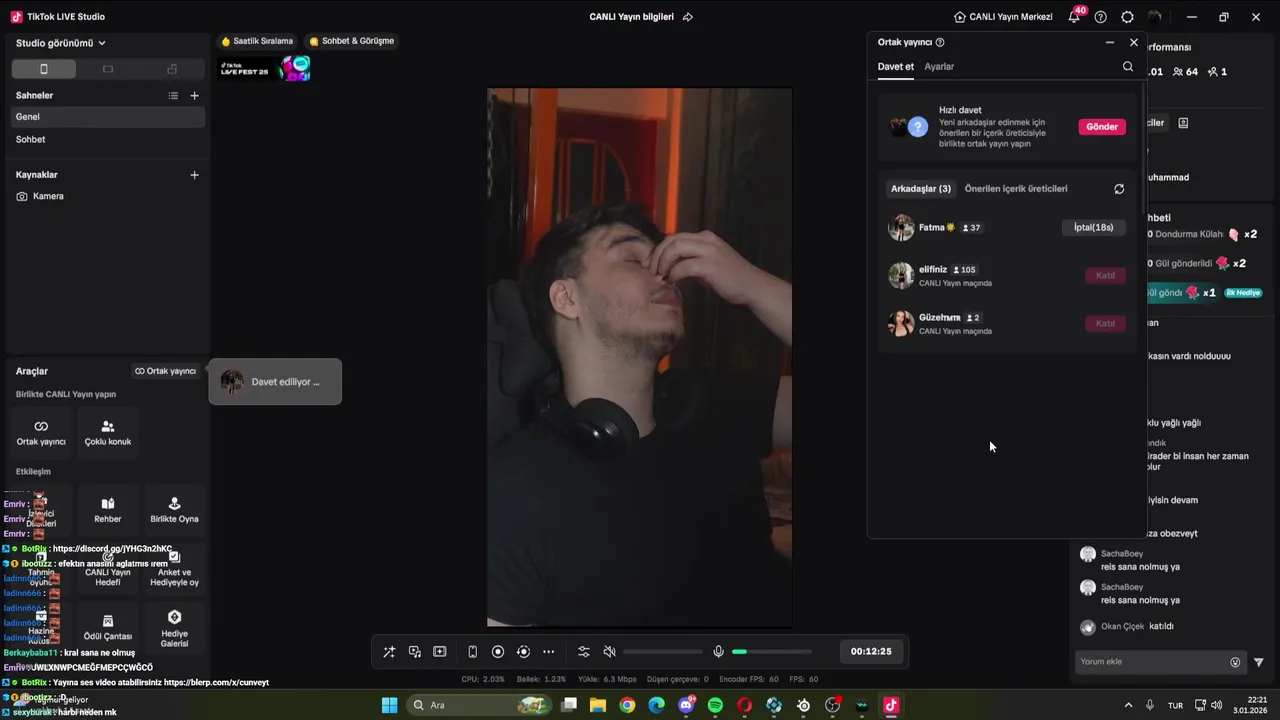Click Katıl next to Güzelmım
The image size is (1280, 720).
coord(1105,324)
